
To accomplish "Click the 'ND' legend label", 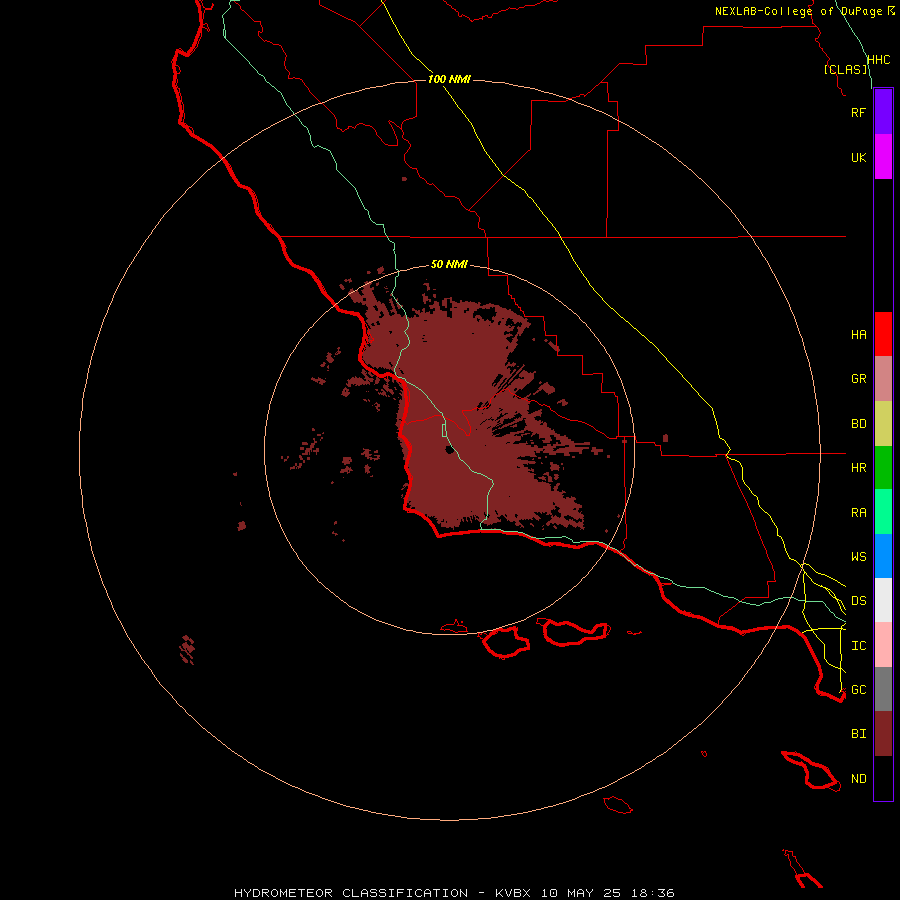I will tap(858, 779).
